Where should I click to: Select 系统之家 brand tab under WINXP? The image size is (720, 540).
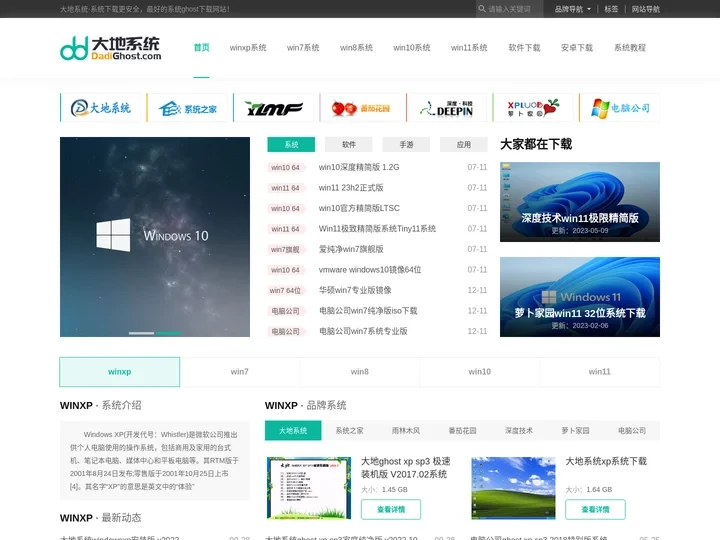[349, 431]
